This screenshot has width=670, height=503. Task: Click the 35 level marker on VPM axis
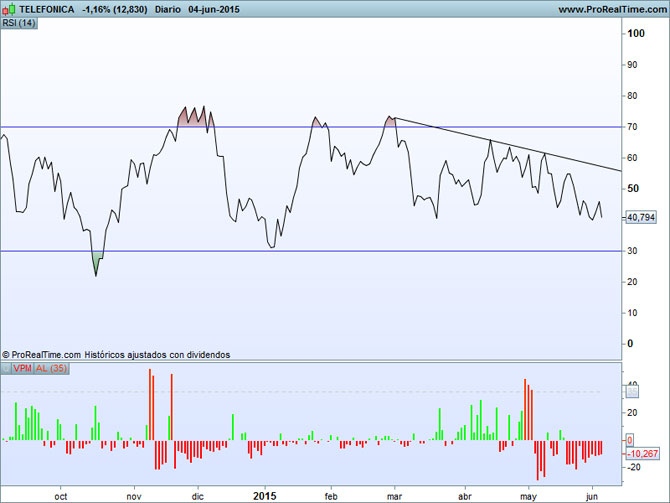(x=632, y=391)
